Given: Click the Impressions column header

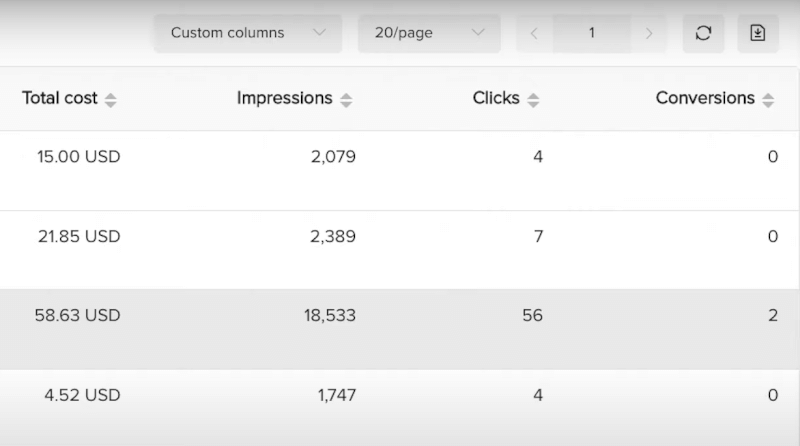Looking at the screenshot, I should point(284,98).
